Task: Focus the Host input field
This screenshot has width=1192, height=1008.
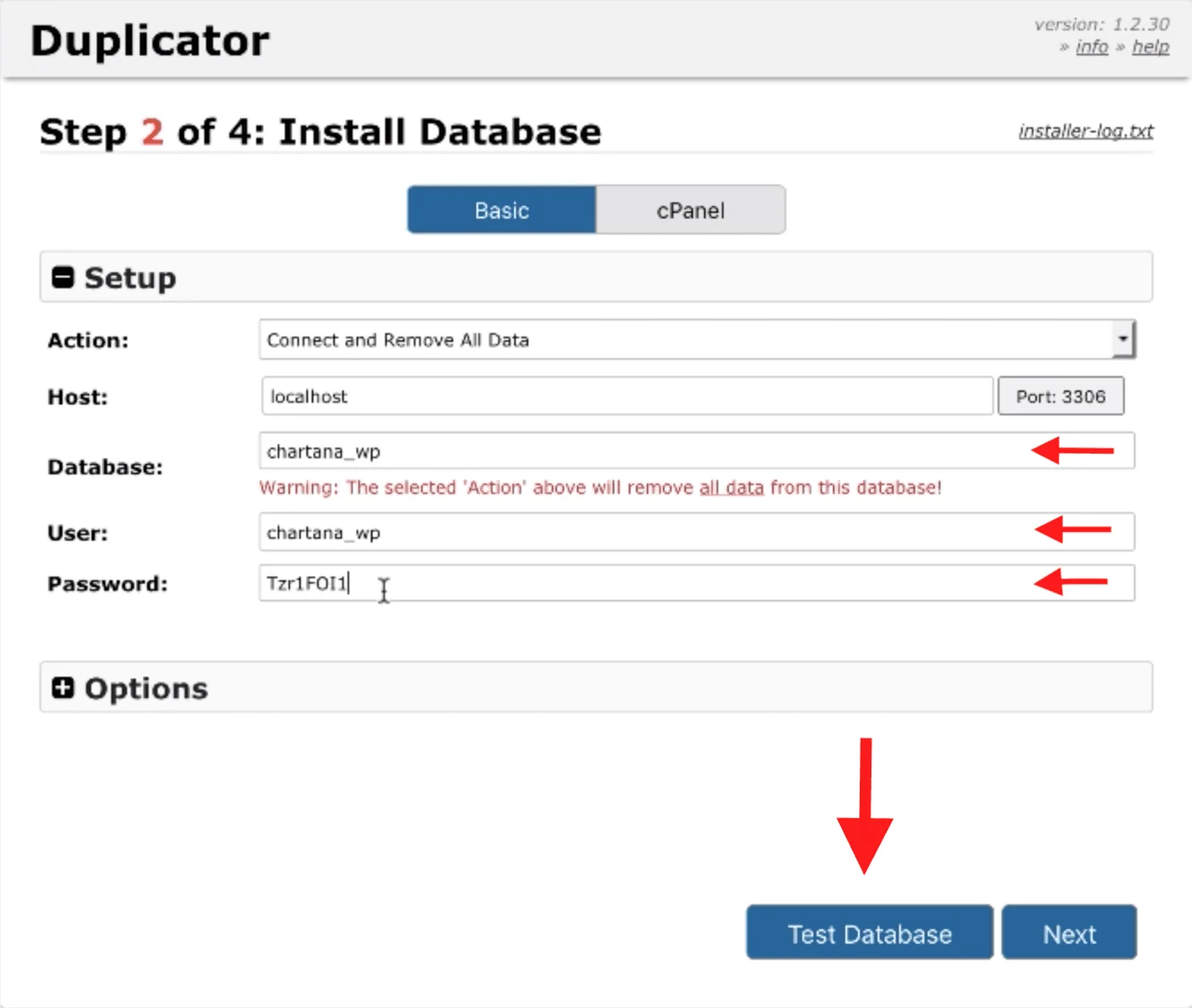Action: click(x=627, y=397)
